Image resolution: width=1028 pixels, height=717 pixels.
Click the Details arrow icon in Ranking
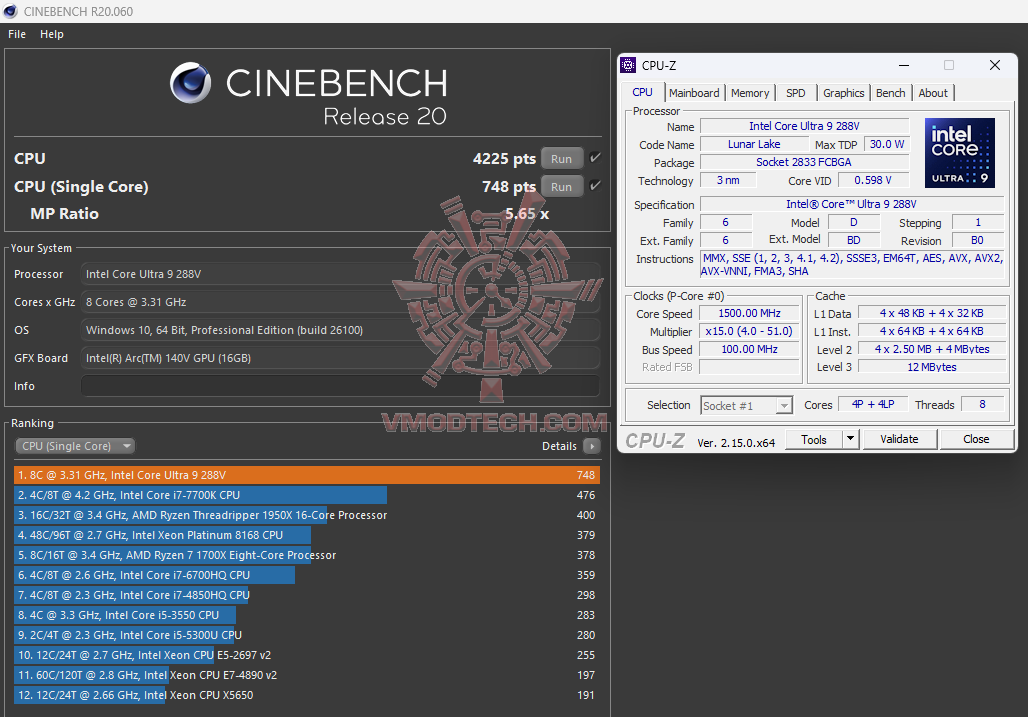pos(591,446)
